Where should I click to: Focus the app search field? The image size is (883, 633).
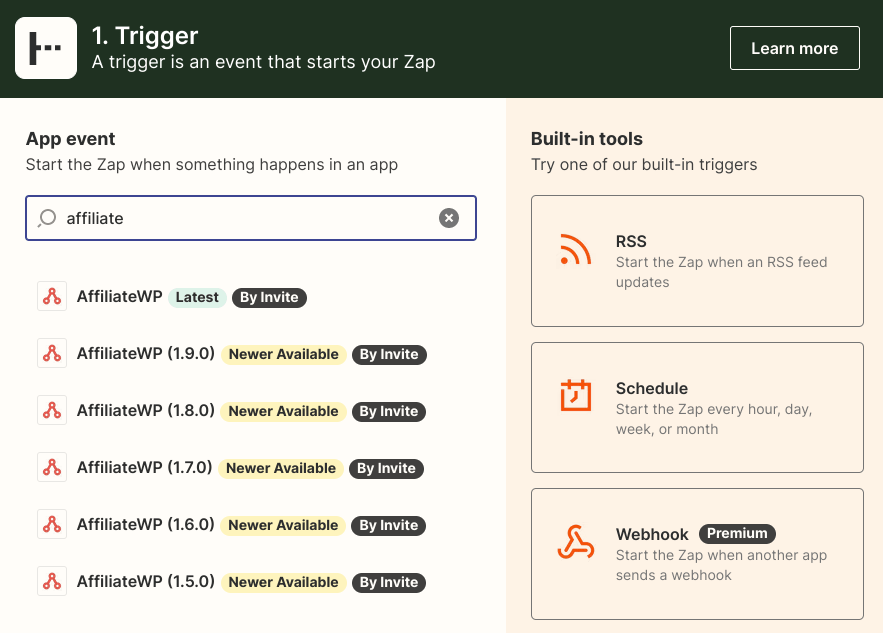[x=251, y=218]
